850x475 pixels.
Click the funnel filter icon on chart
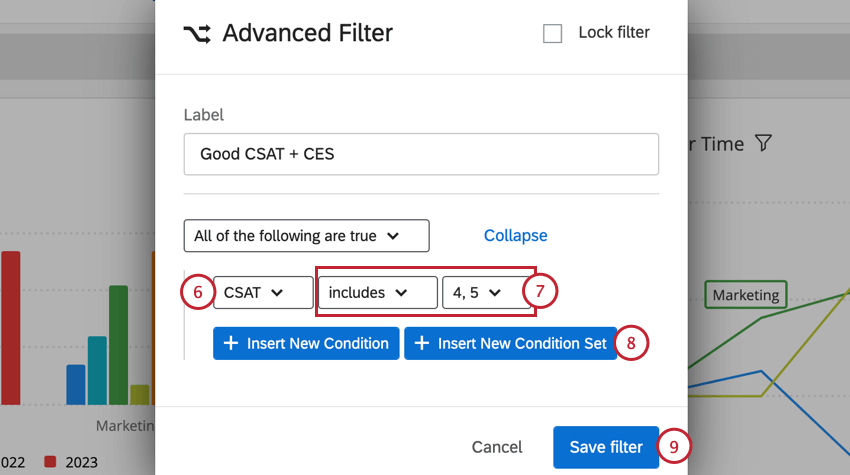pyautogui.click(x=763, y=144)
